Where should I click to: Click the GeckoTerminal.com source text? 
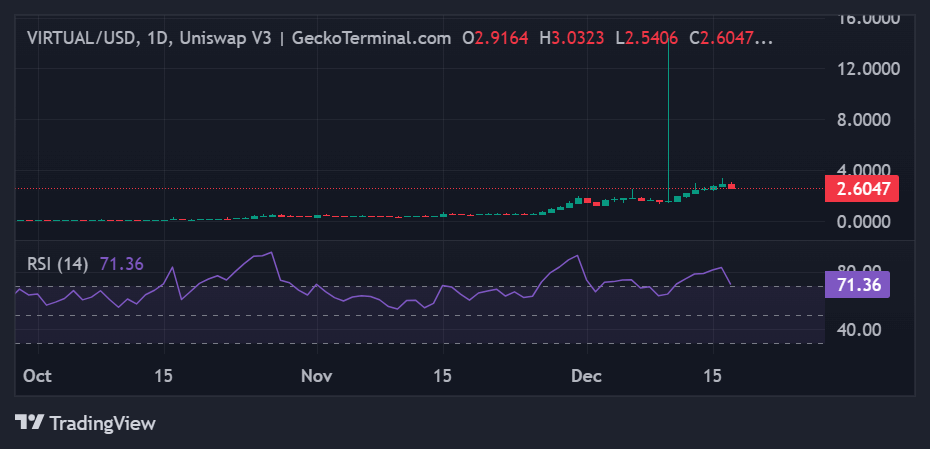(371, 38)
